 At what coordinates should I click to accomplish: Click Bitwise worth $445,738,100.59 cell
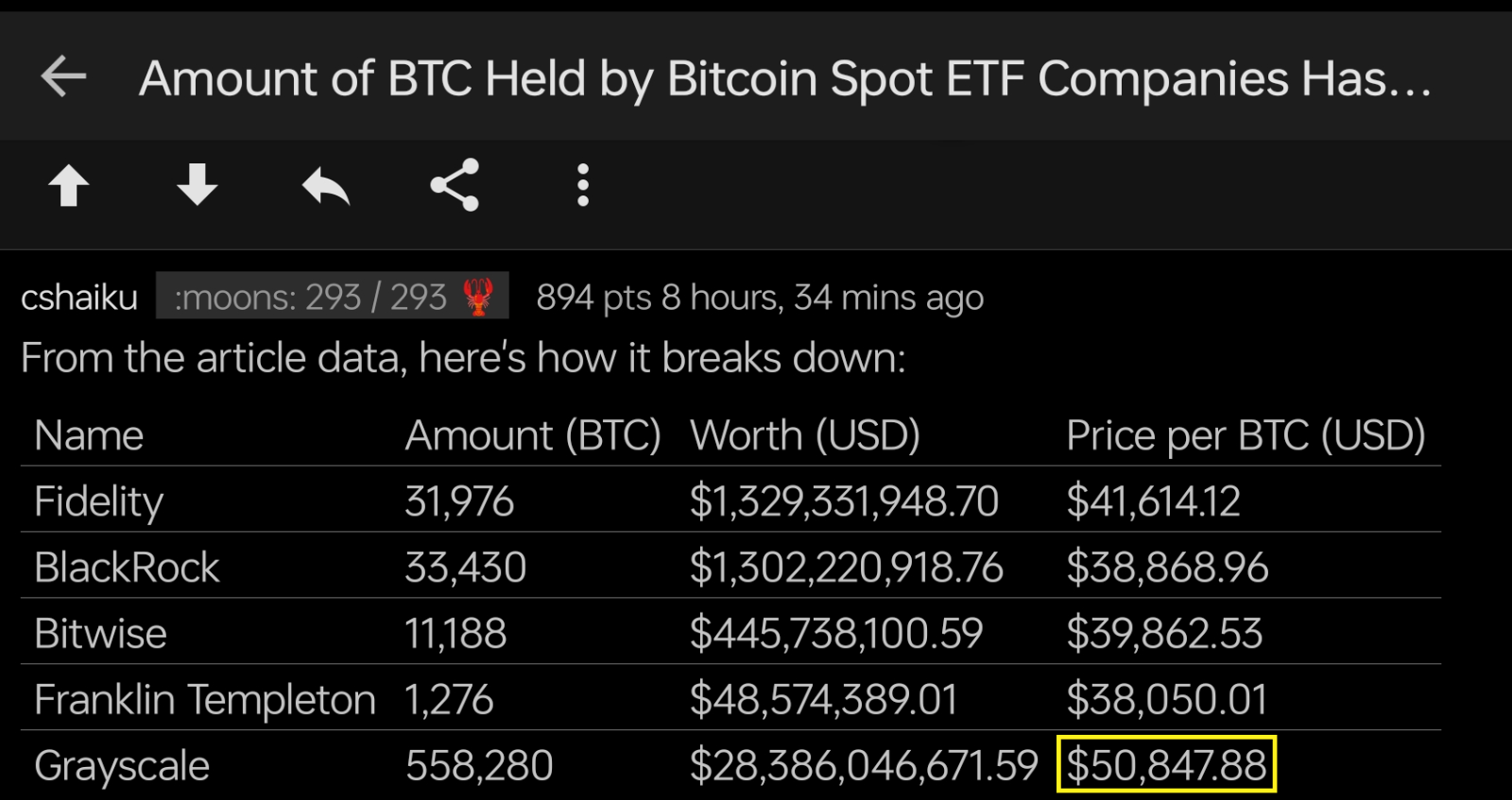[836, 634]
